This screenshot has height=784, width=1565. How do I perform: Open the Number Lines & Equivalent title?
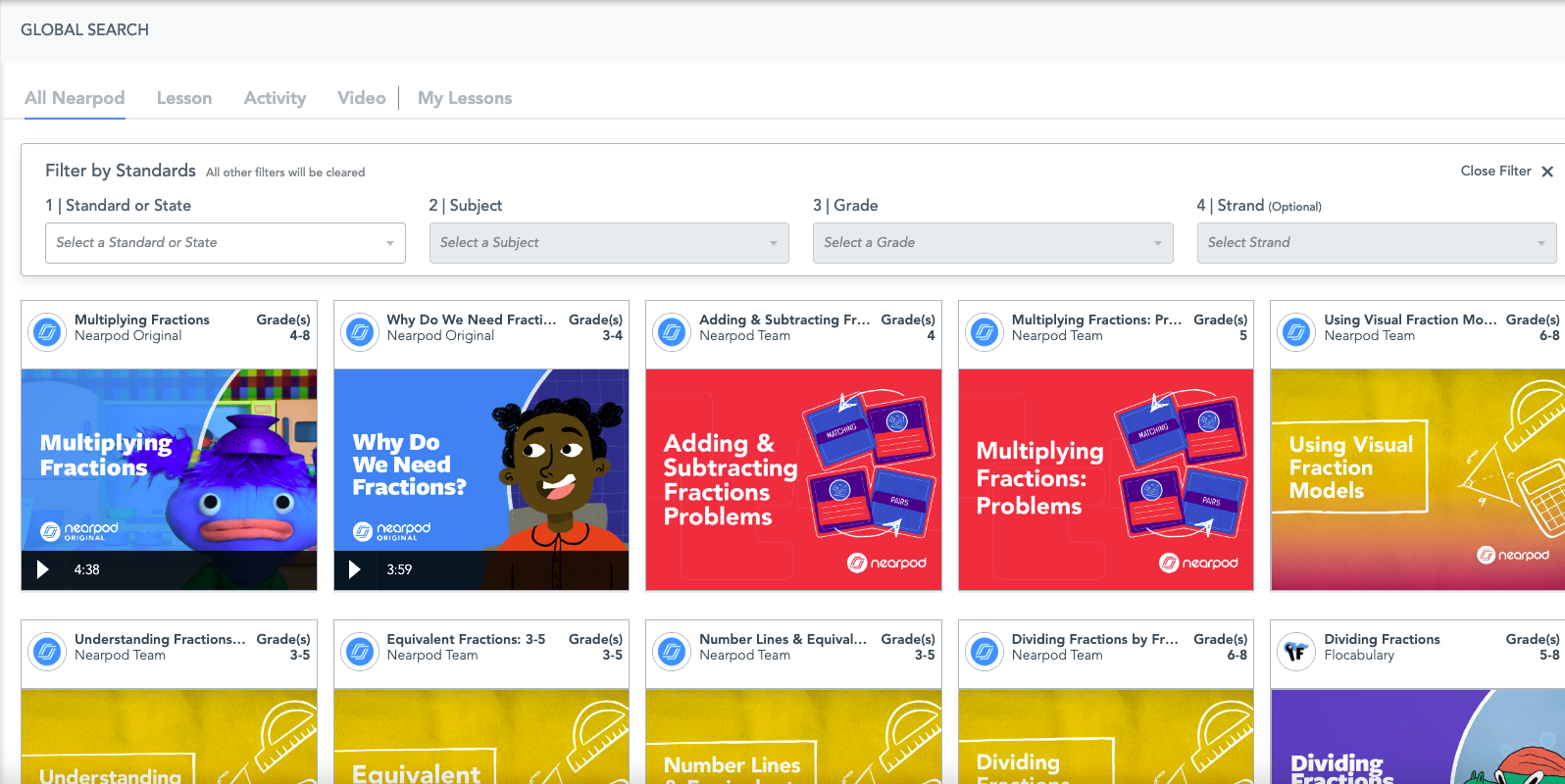tap(783, 639)
